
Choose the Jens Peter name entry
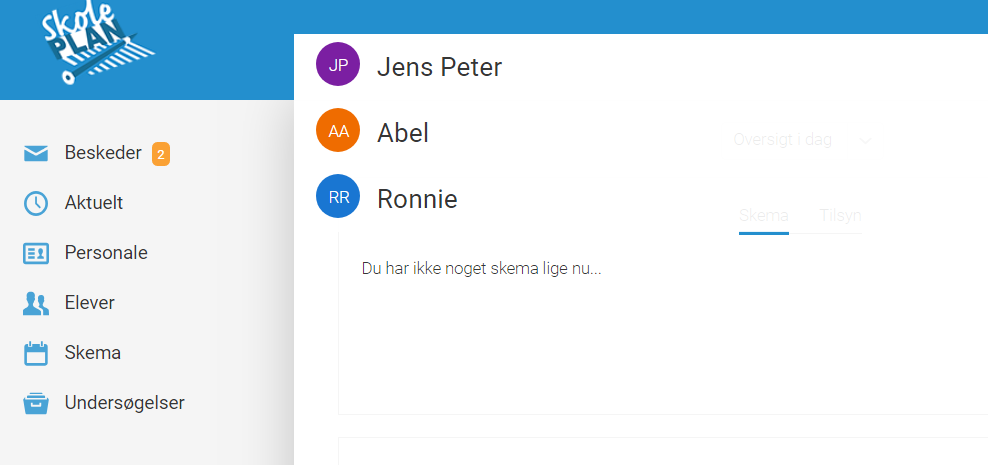[x=439, y=67]
